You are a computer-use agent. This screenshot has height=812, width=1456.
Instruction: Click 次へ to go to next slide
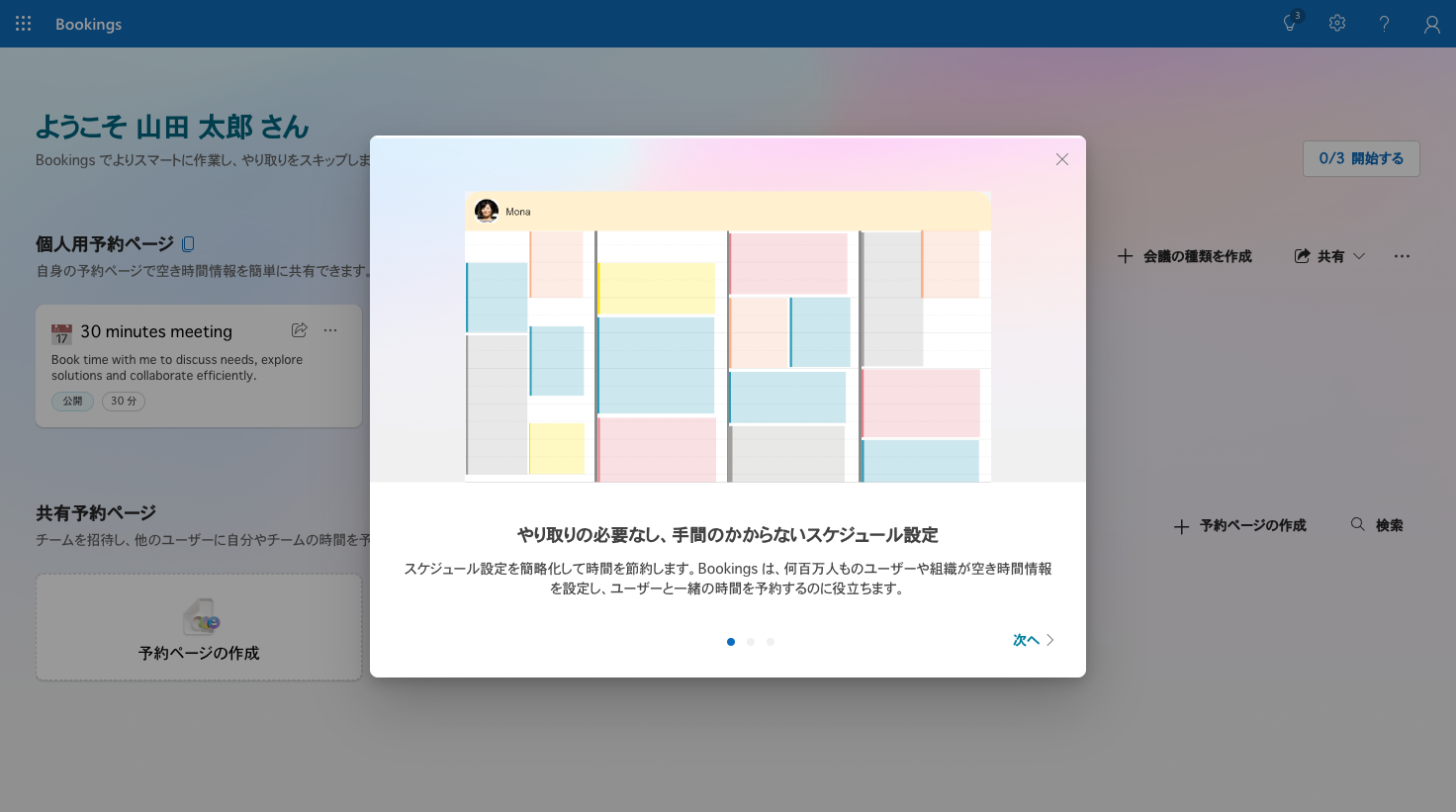1034,640
